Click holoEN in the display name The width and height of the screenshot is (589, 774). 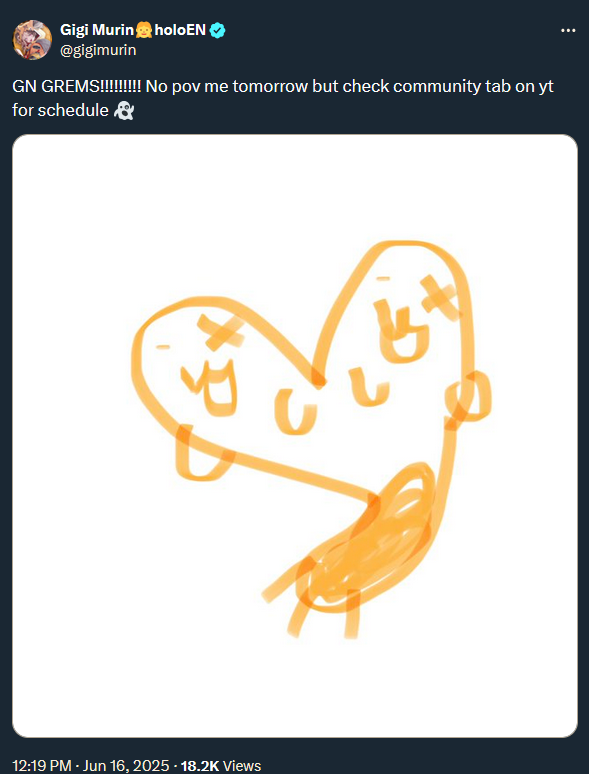tap(180, 30)
